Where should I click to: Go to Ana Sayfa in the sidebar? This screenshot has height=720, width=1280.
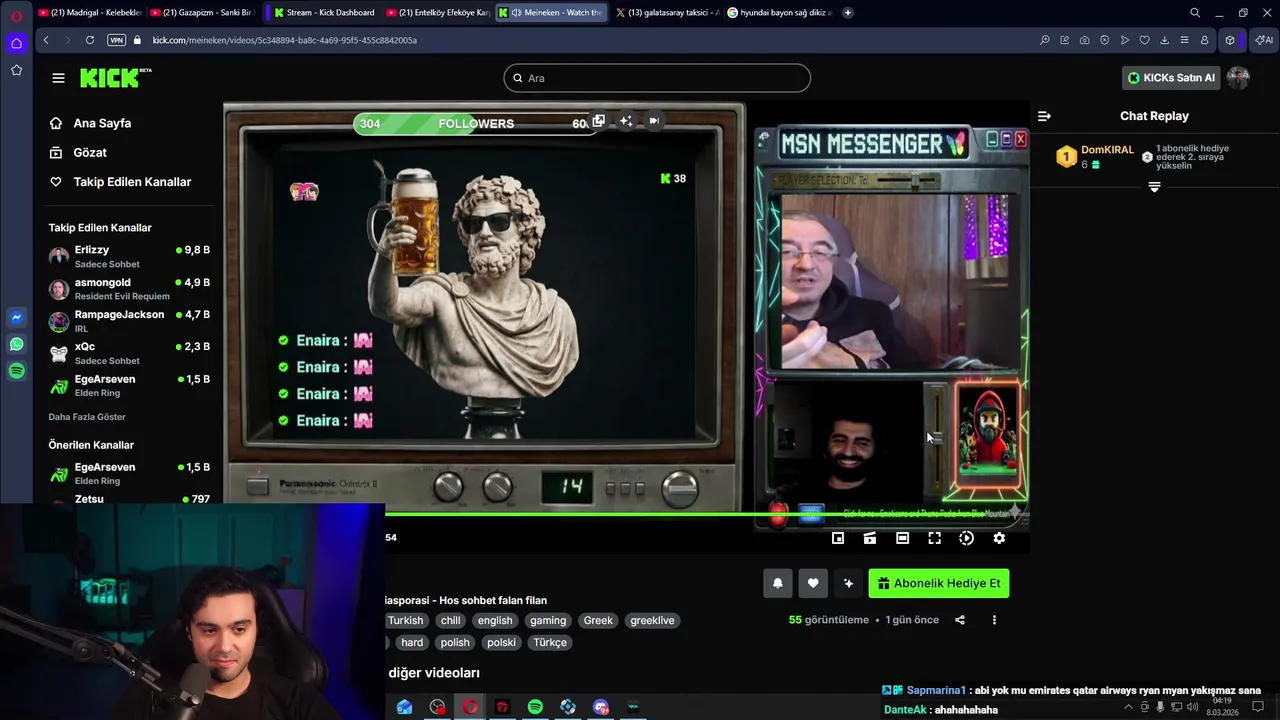click(x=102, y=123)
